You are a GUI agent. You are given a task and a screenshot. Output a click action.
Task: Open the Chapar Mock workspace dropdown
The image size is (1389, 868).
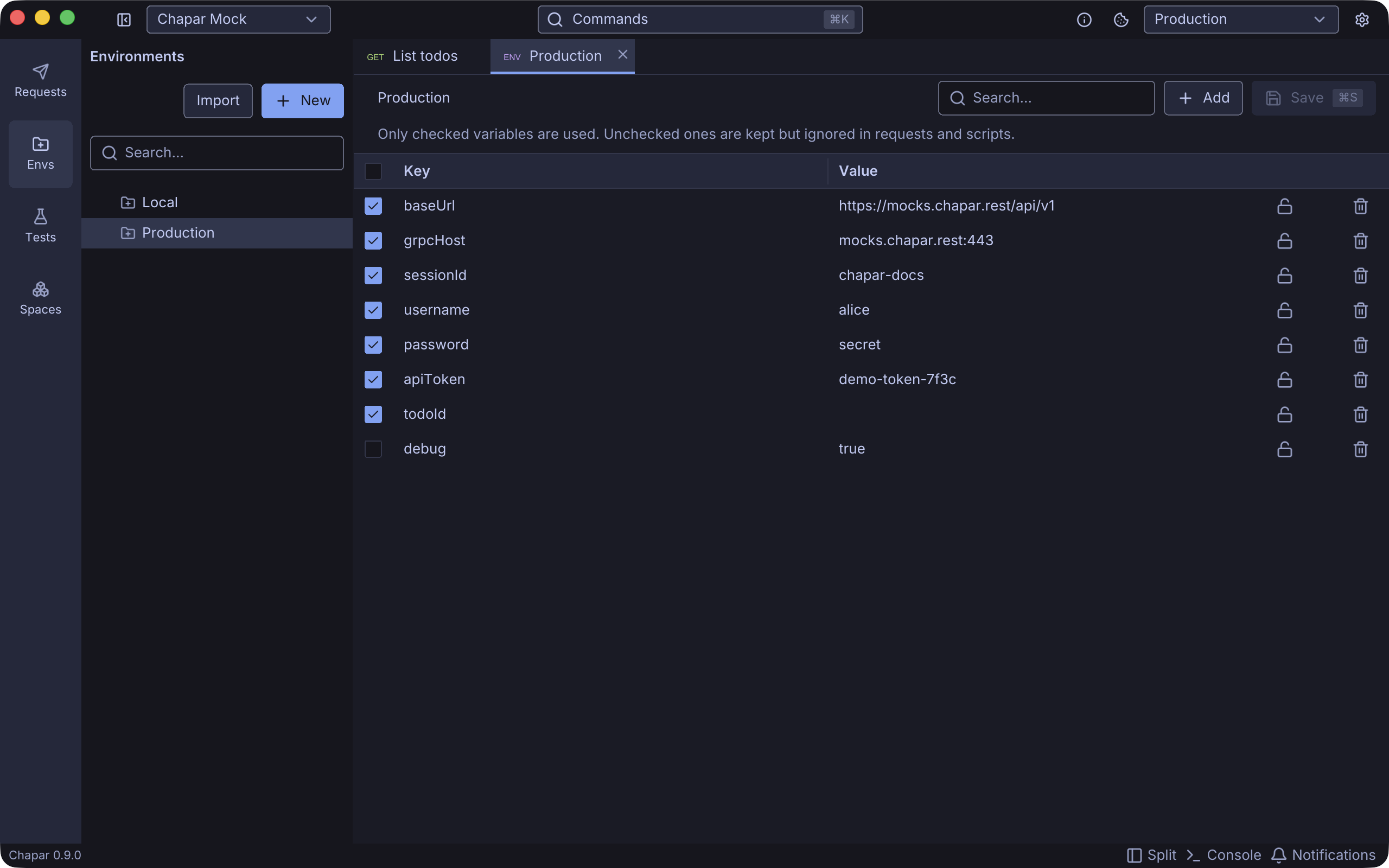(238, 20)
